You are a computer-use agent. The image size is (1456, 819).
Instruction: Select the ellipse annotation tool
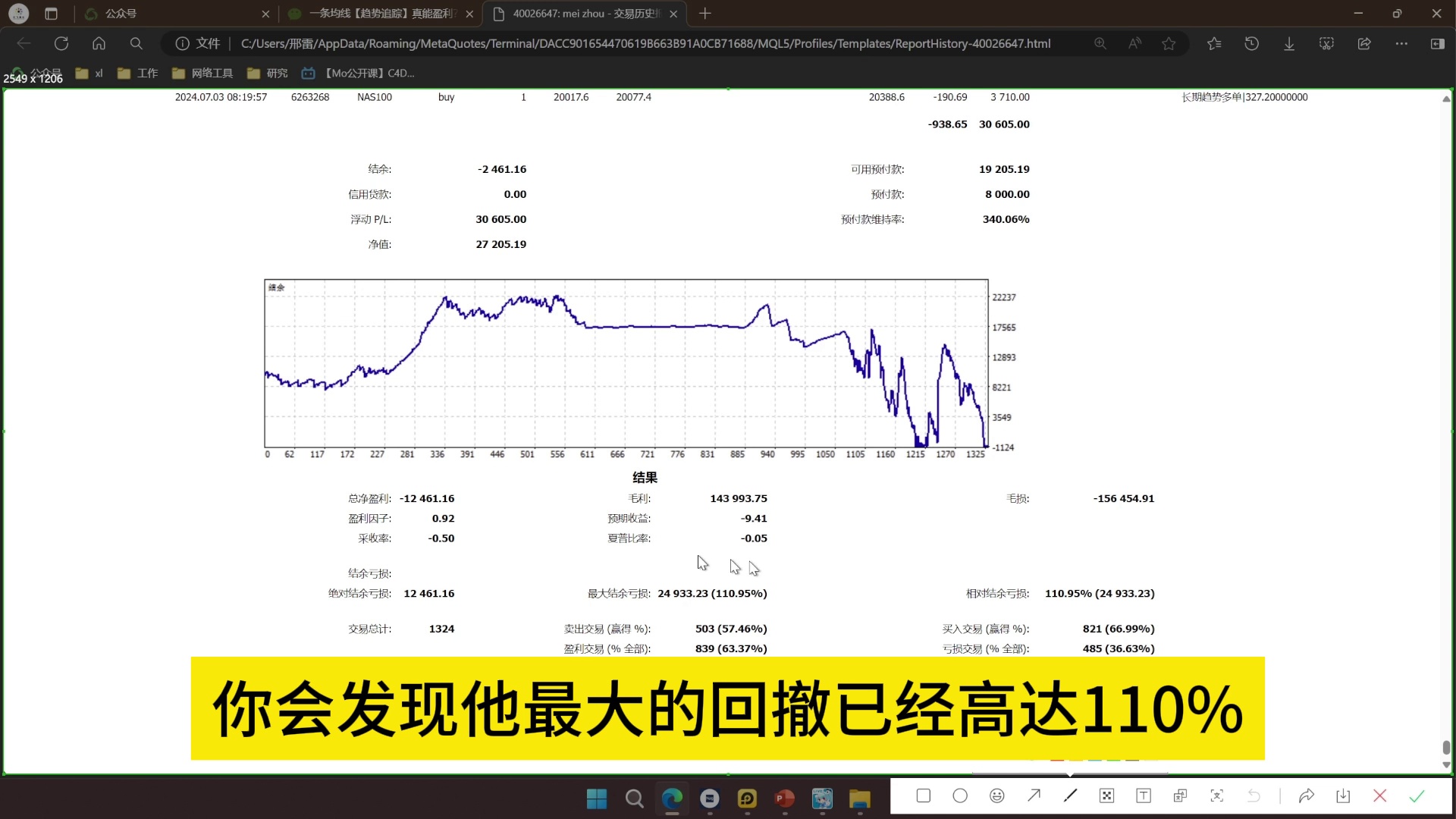960,795
